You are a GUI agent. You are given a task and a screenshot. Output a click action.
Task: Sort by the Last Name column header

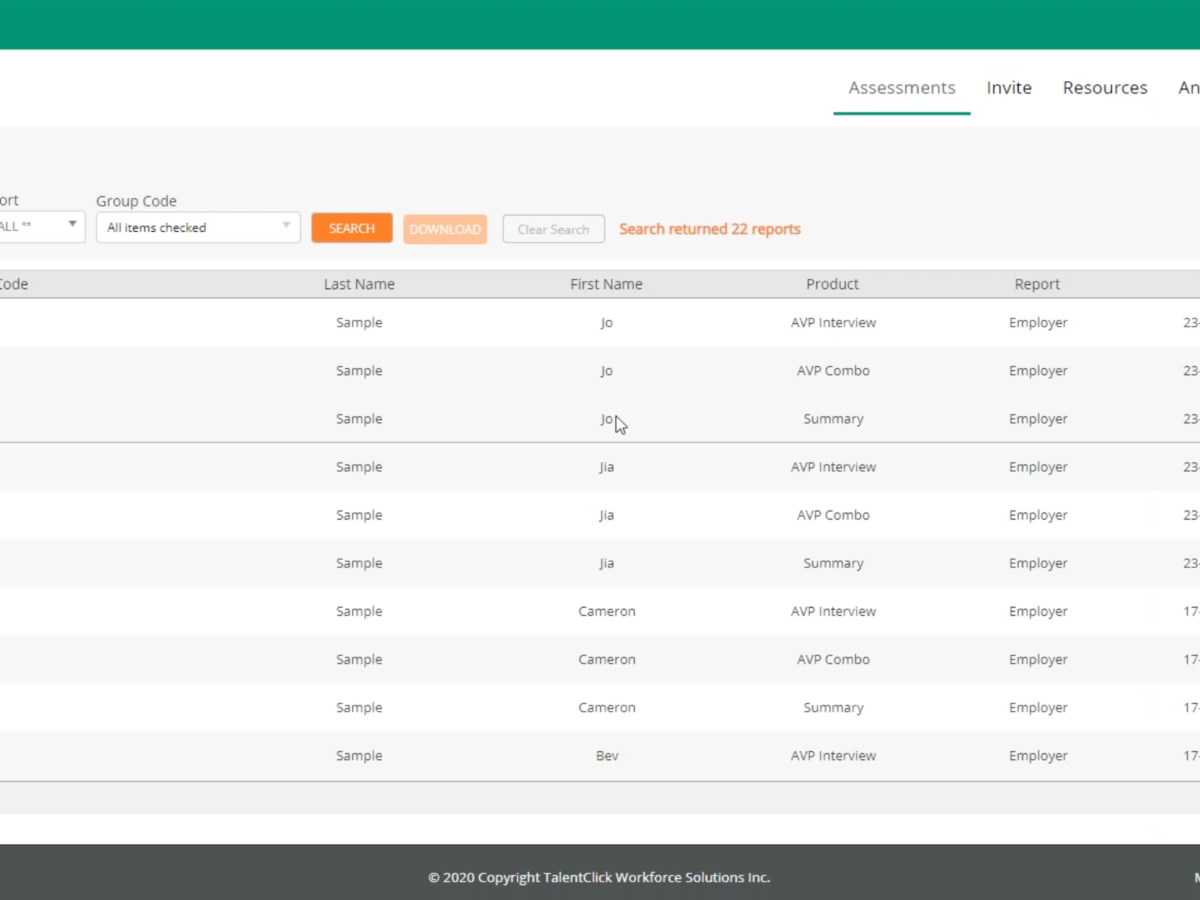pos(359,284)
